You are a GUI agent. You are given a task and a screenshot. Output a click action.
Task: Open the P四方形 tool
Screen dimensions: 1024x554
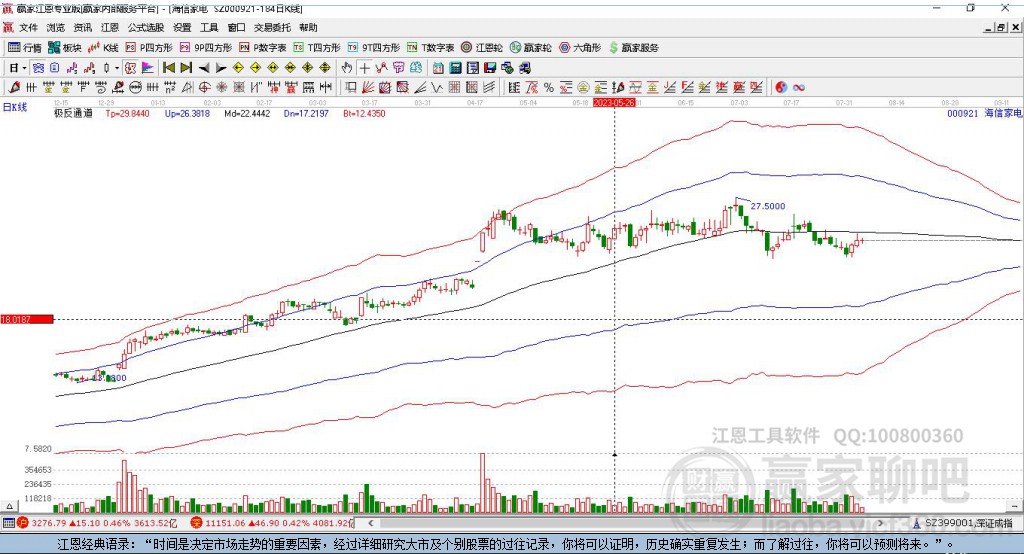point(149,48)
